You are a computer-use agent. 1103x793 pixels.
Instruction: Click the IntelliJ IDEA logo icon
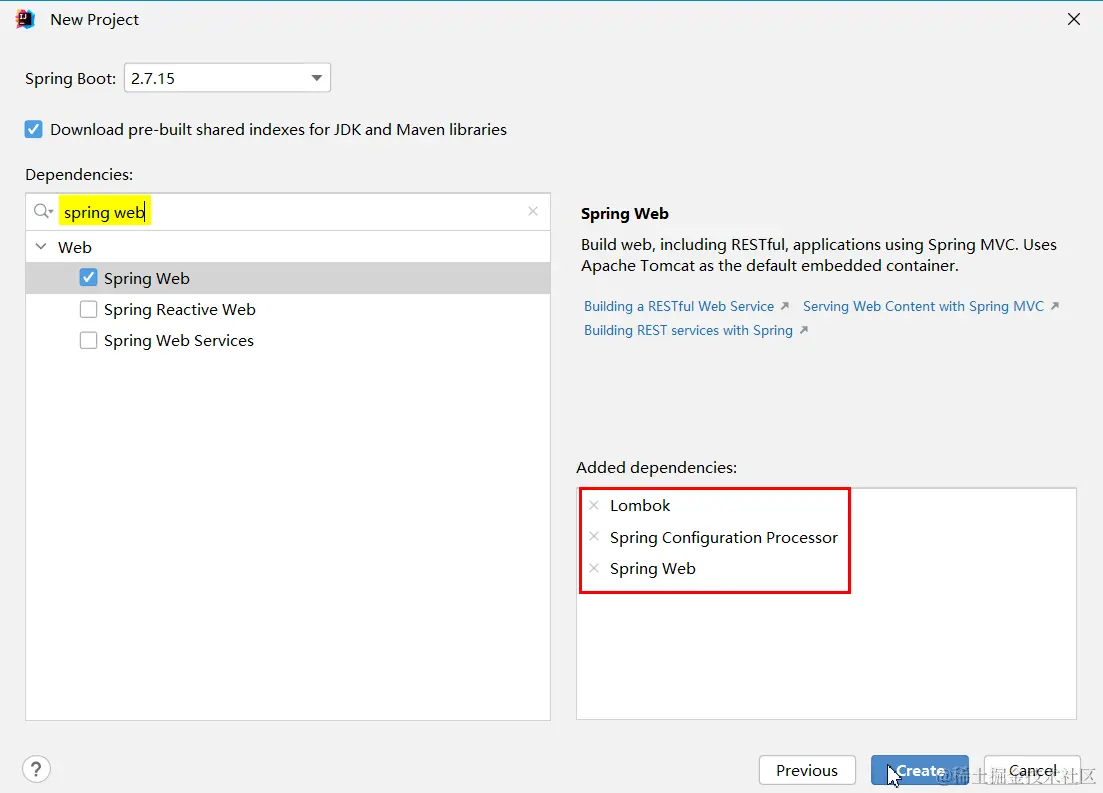pos(25,19)
